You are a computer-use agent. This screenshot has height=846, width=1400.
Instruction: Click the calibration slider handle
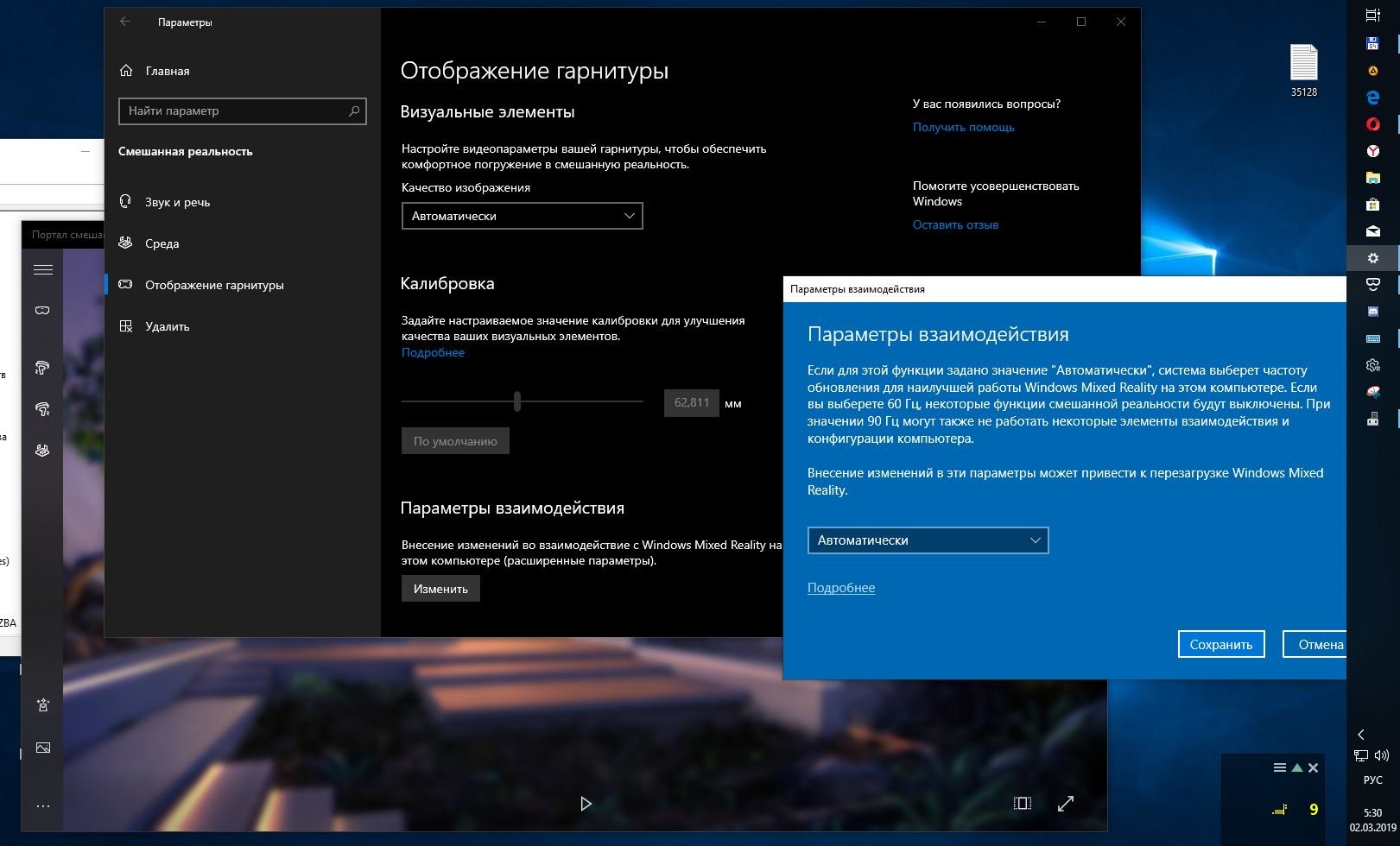[517, 401]
